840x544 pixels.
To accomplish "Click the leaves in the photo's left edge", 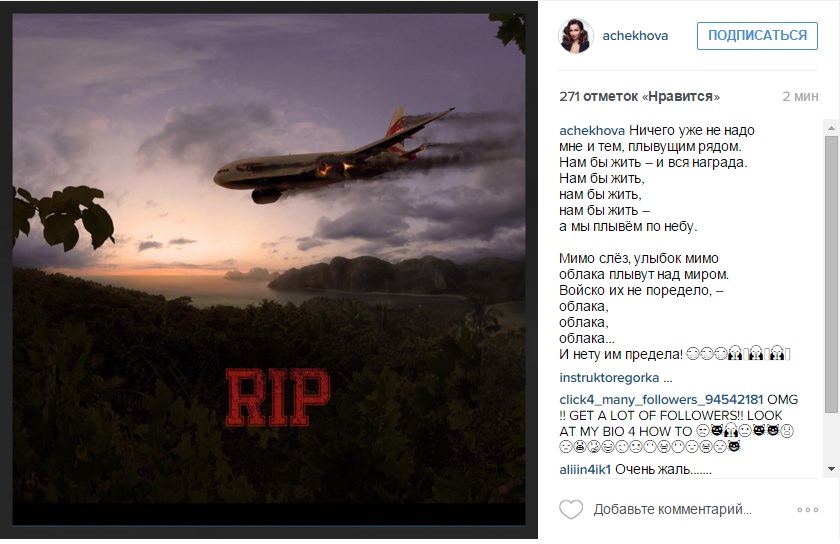I will pyautogui.click(x=62, y=216).
